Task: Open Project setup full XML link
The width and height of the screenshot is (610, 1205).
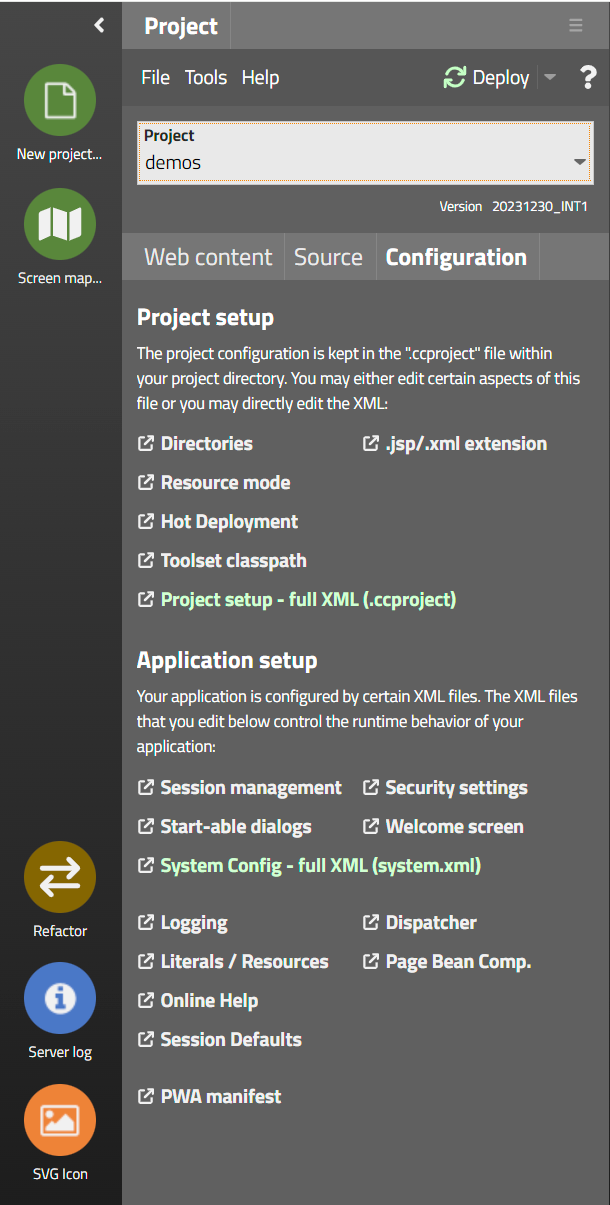Action: 307,600
